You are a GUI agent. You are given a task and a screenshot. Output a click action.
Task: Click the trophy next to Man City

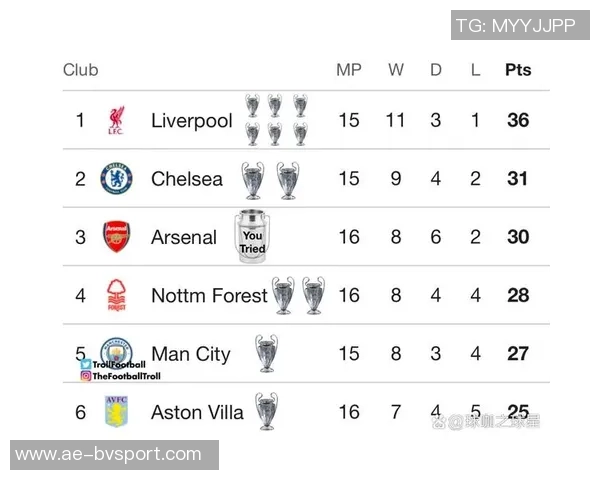(x=266, y=353)
